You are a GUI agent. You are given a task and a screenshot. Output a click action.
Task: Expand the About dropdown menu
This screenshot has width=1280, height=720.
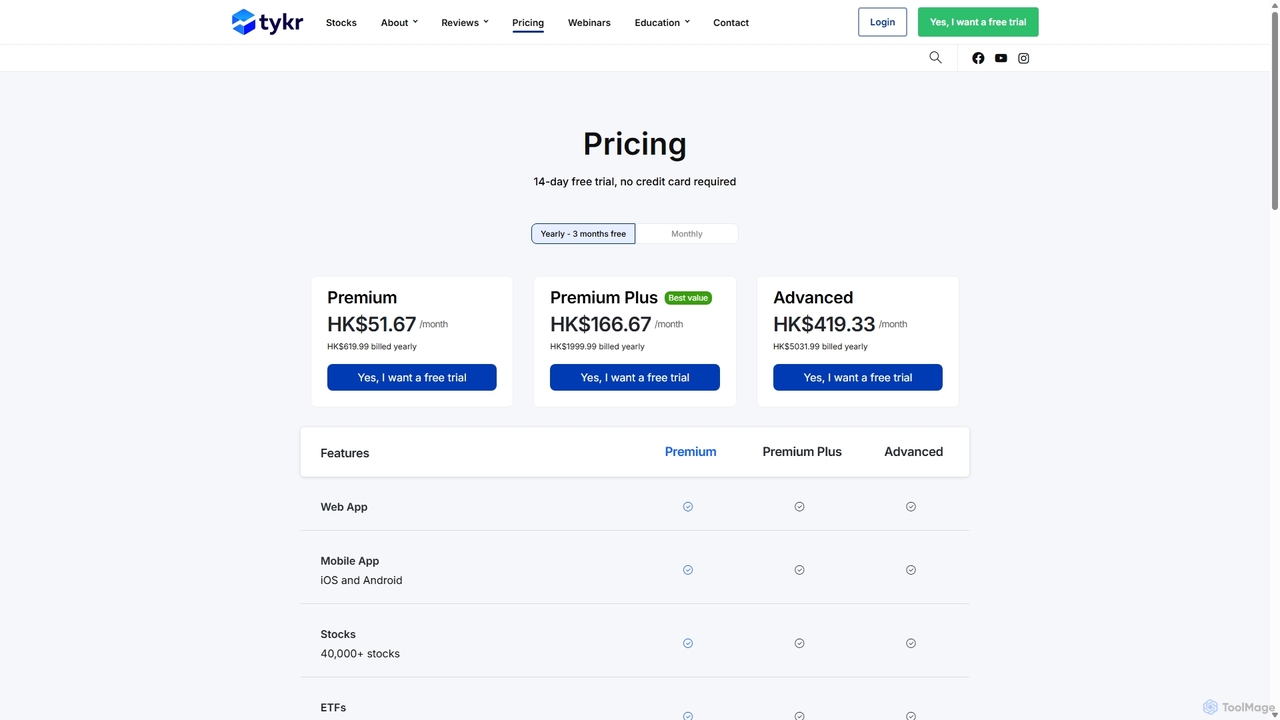tap(399, 22)
